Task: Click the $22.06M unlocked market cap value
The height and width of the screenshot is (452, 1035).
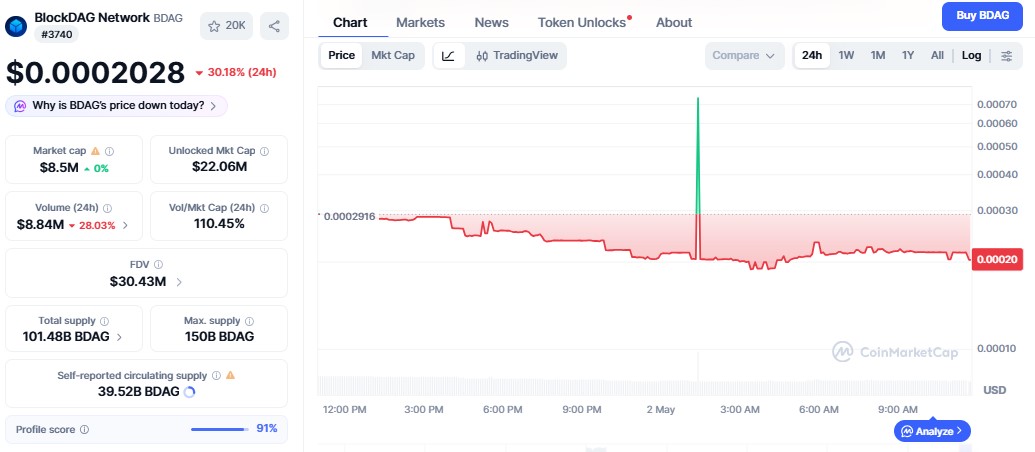Action: pyautogui.click(x=219, y=167)
